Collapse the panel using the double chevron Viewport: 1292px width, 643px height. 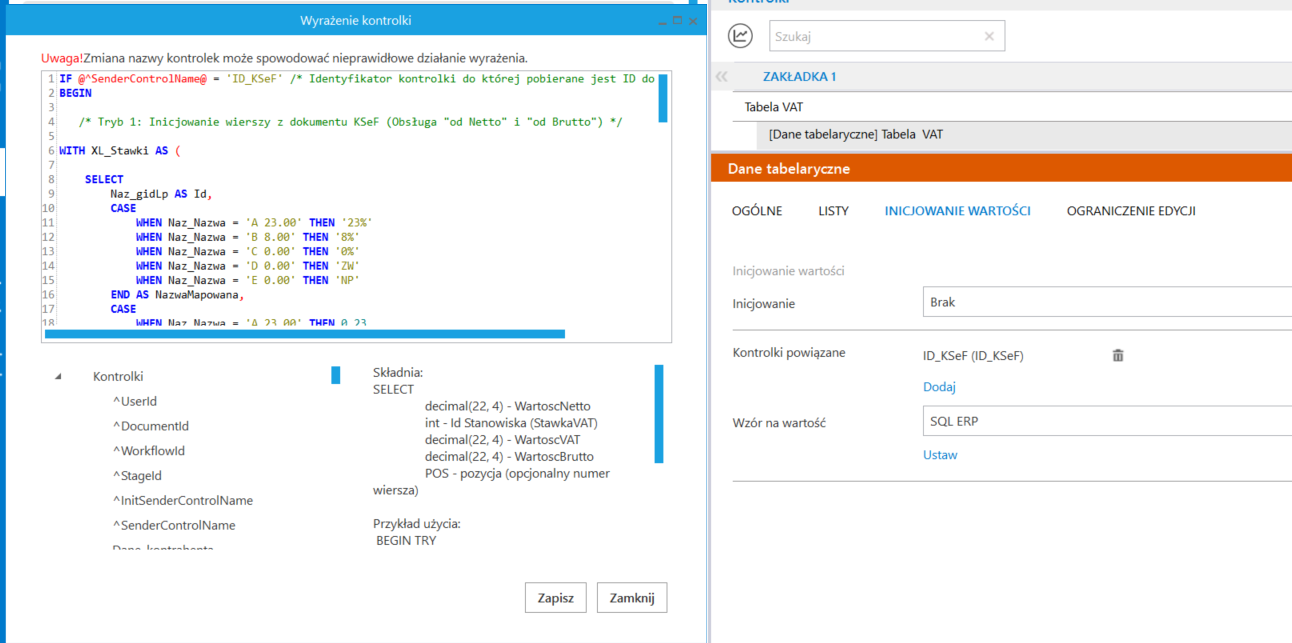722,76
